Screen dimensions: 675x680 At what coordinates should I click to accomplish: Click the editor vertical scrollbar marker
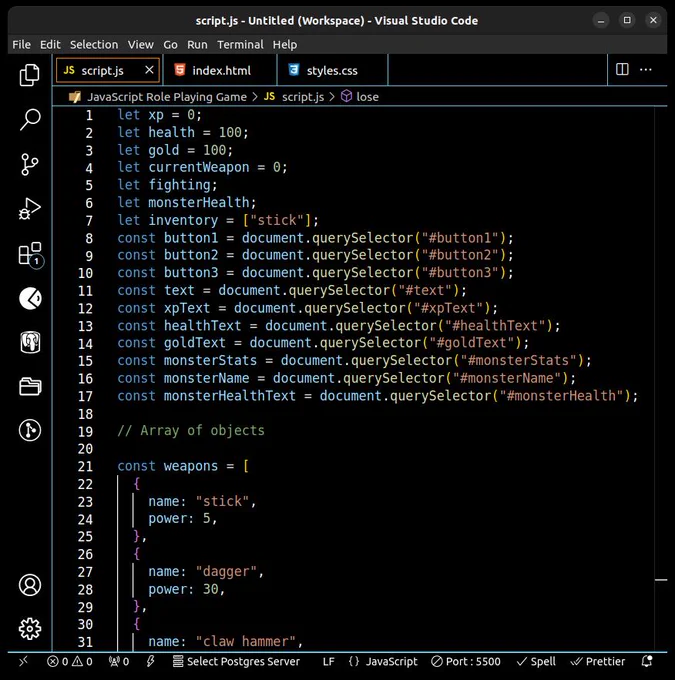coord(661,579)
